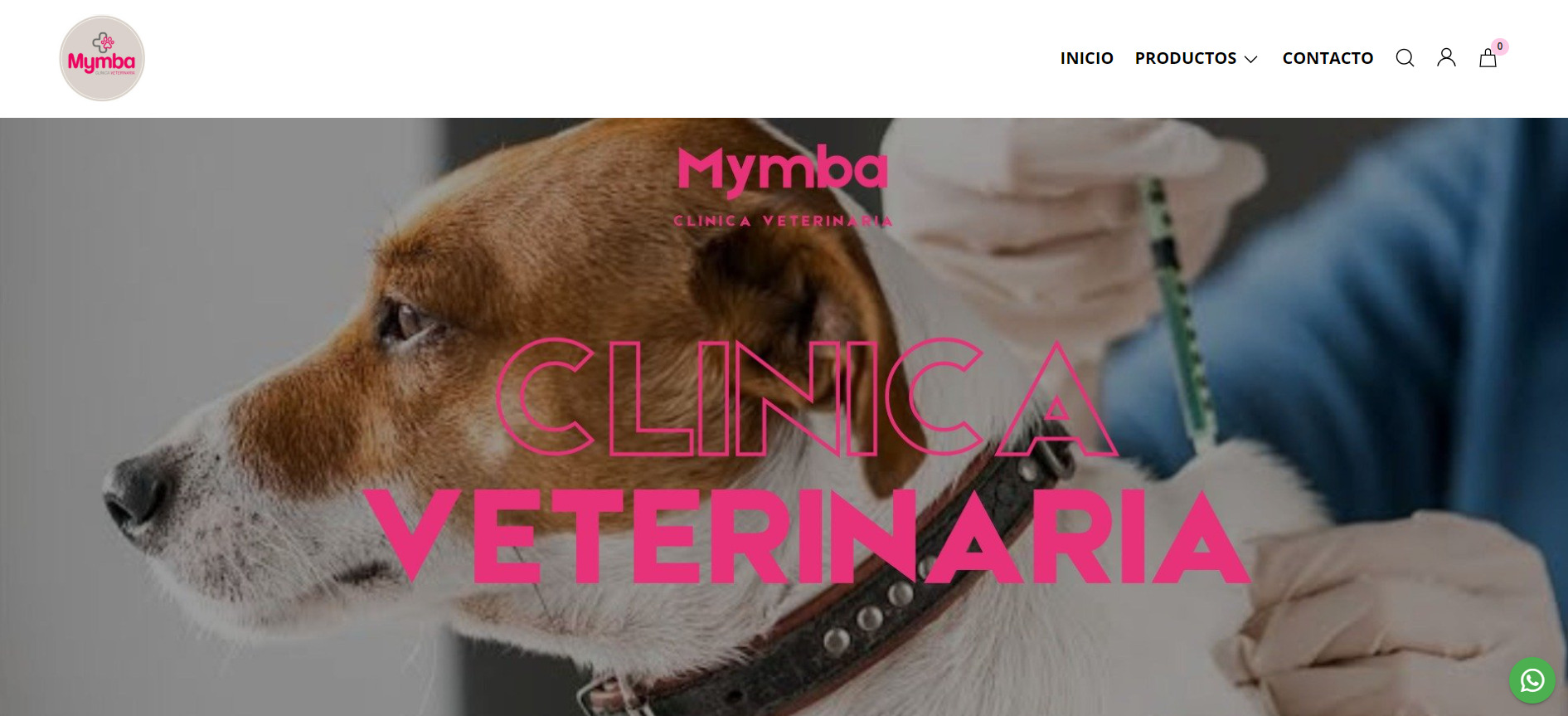Open the search magnifier icon

pyautogui.click(x=1405, y=58)
